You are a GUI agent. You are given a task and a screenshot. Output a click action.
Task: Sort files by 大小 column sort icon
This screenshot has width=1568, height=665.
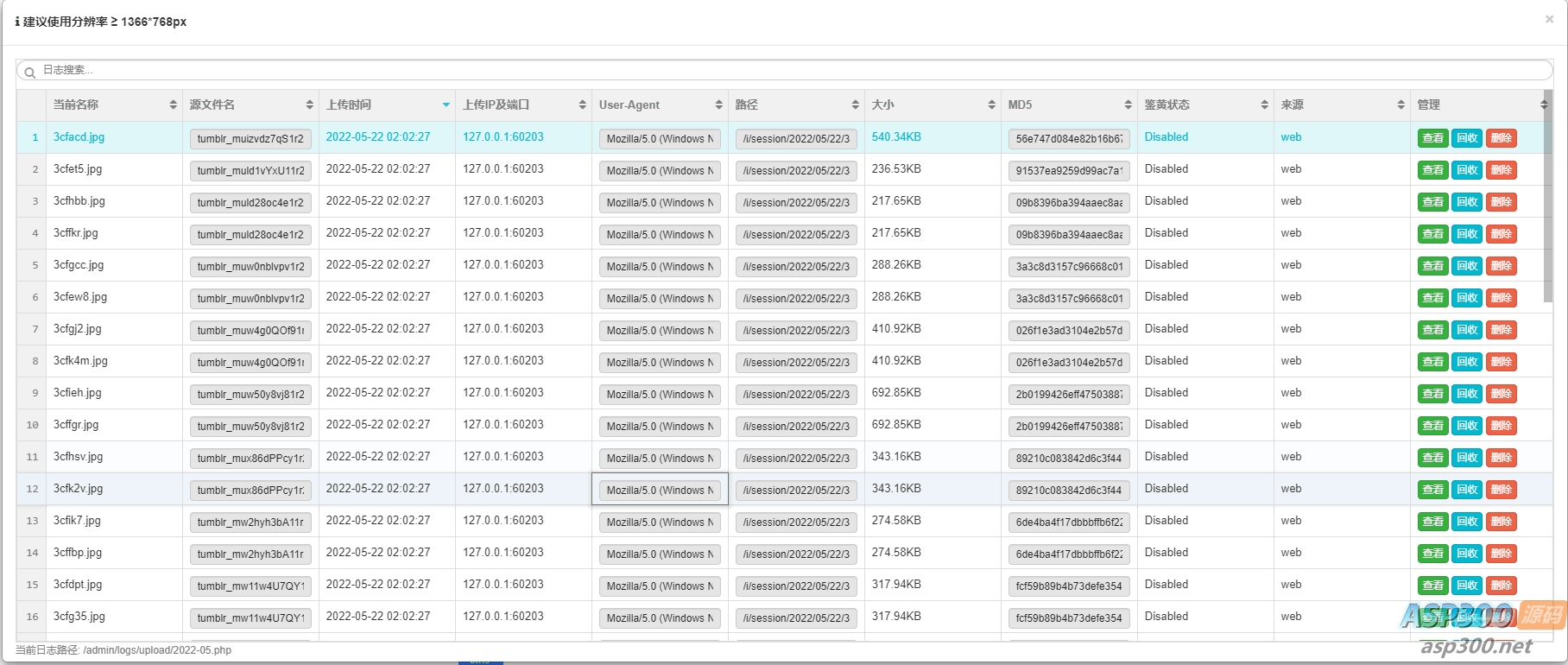(991, 104)
